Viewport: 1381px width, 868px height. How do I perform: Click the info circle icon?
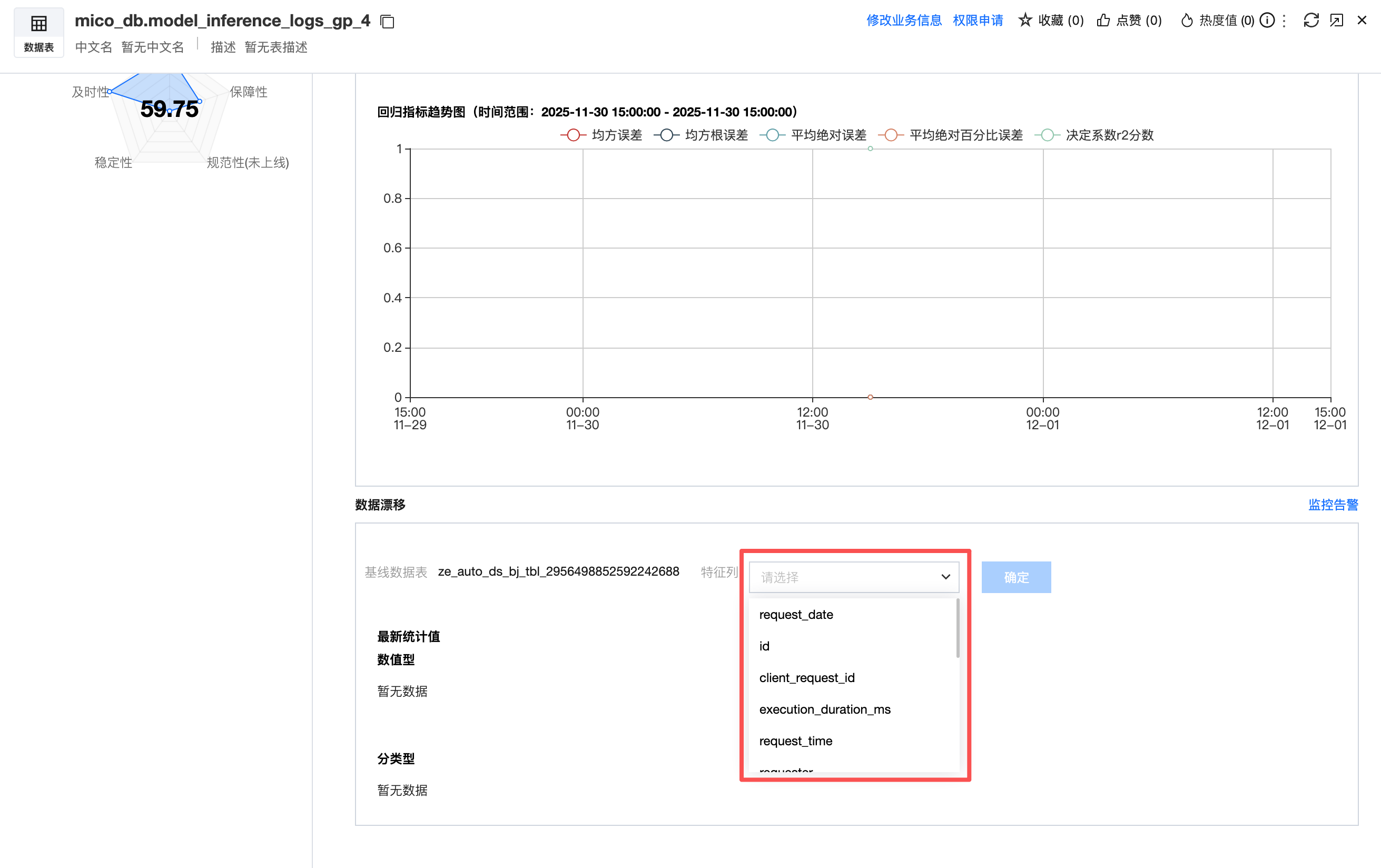click(1267, 21)
